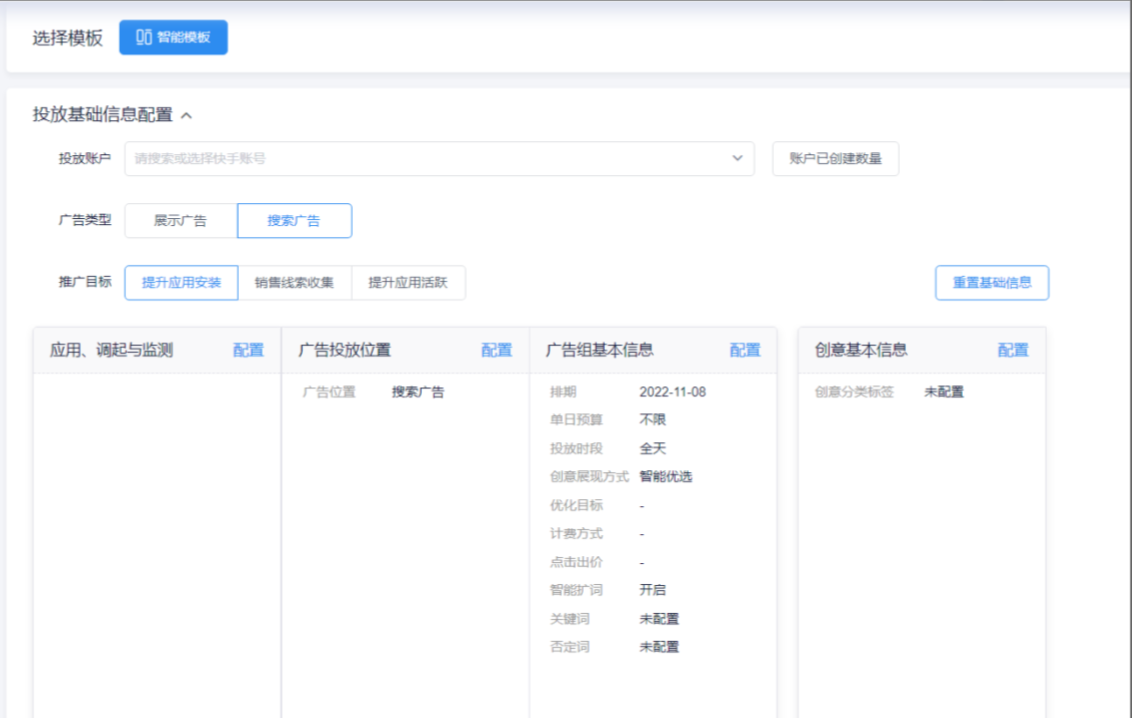Select the 搜索广告 ad type tab

coord(295,220)
